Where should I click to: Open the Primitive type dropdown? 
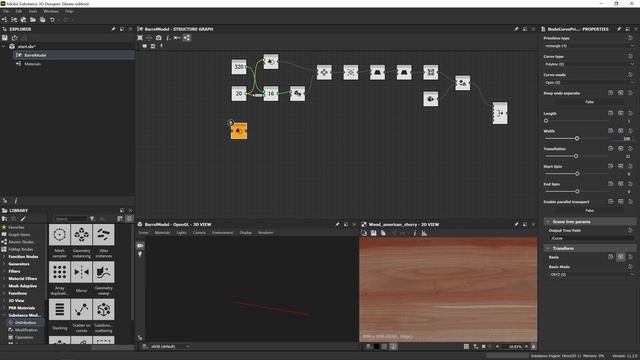tap(589, 46)
